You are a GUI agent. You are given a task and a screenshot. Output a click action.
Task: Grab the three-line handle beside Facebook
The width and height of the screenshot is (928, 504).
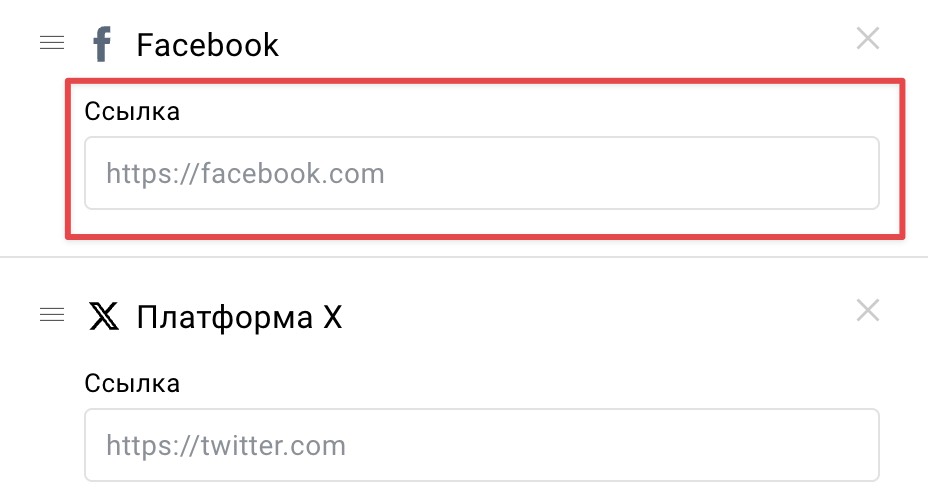point(52,43)
